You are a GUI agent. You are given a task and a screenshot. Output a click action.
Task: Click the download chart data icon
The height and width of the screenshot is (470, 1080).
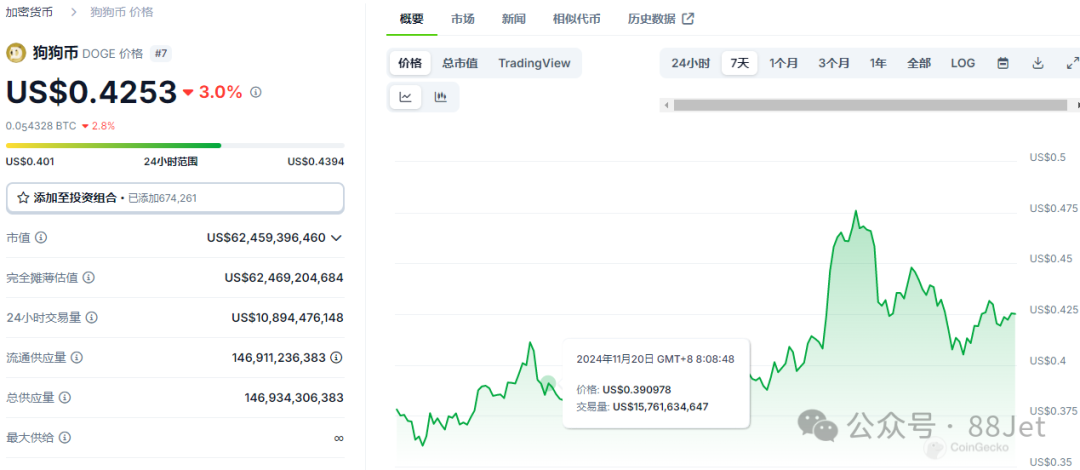click(x=1038, y=63)
